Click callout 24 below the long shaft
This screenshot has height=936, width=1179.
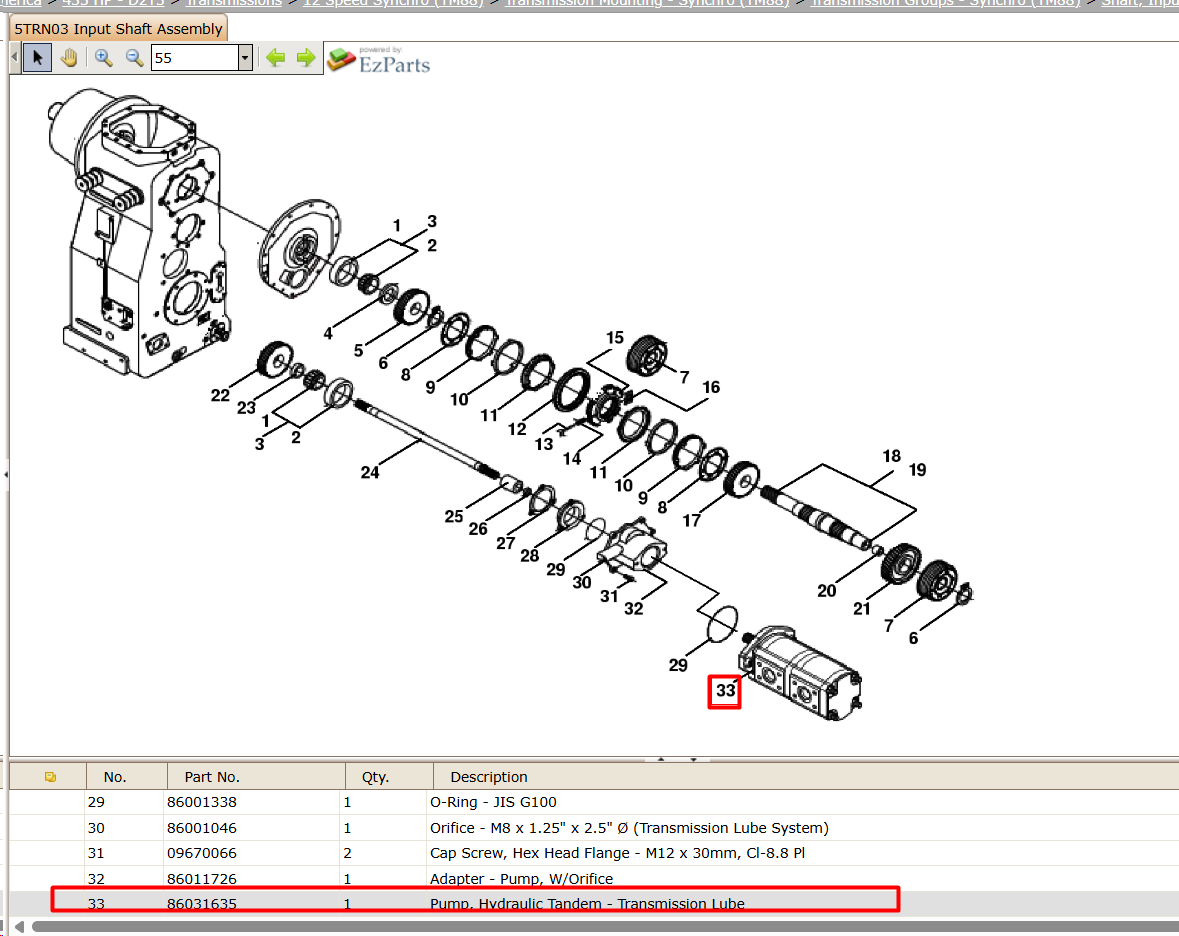(369, 472)
